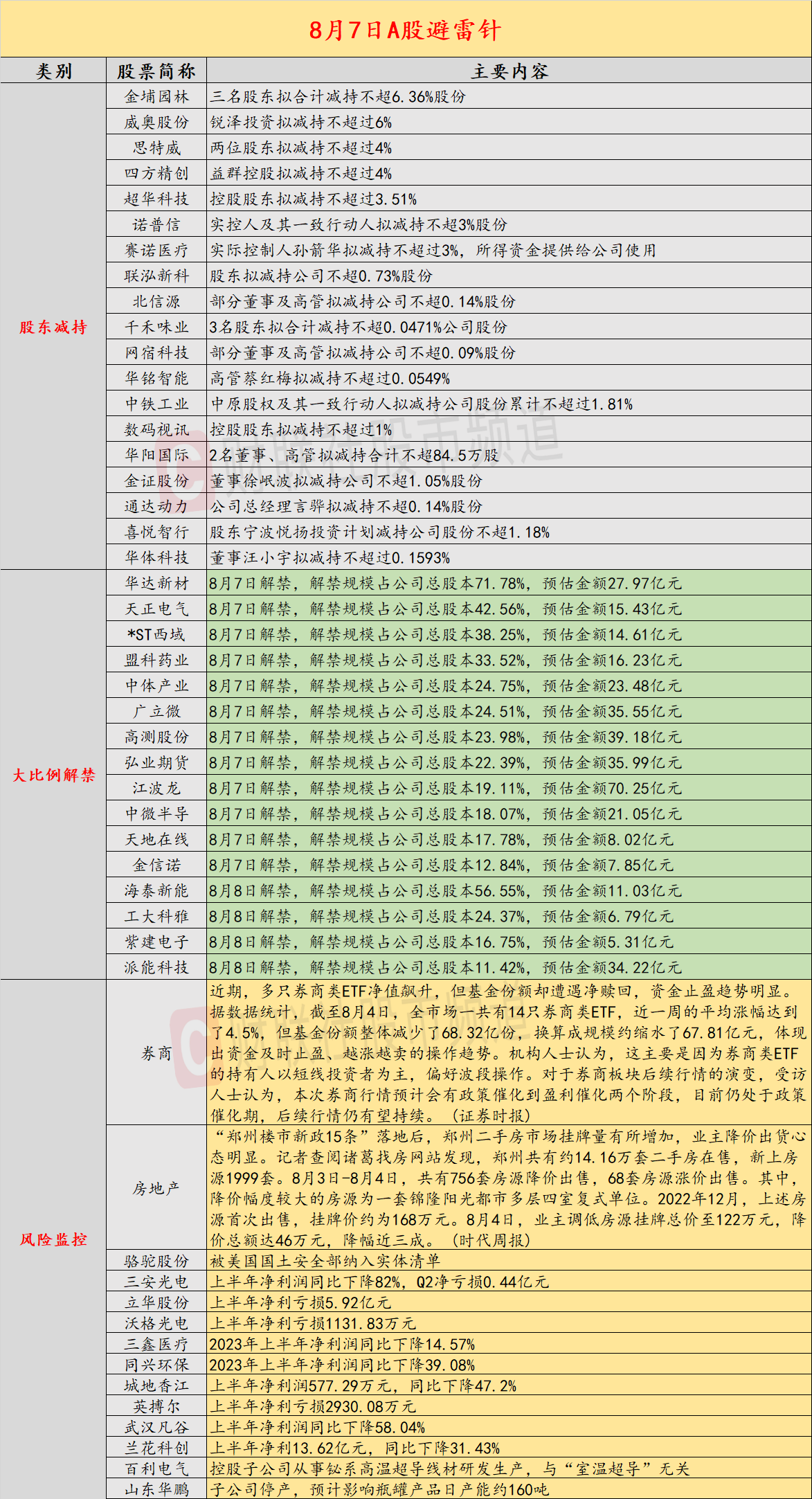Select stock name 诺普信

click(x=156, y=224)
